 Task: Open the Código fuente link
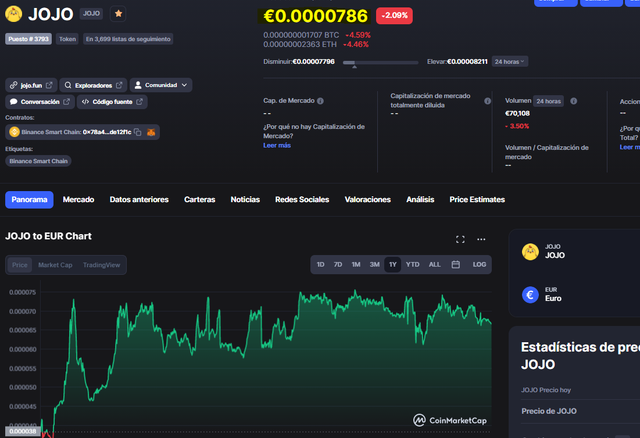[112, 102]
